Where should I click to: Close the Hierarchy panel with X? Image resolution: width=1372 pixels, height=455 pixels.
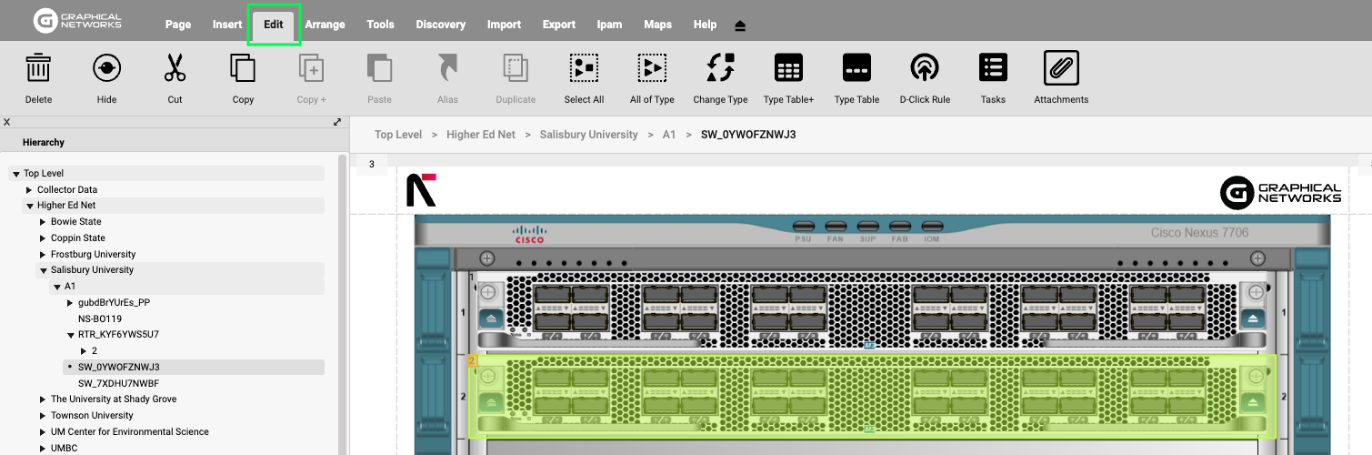pos(7,122)
